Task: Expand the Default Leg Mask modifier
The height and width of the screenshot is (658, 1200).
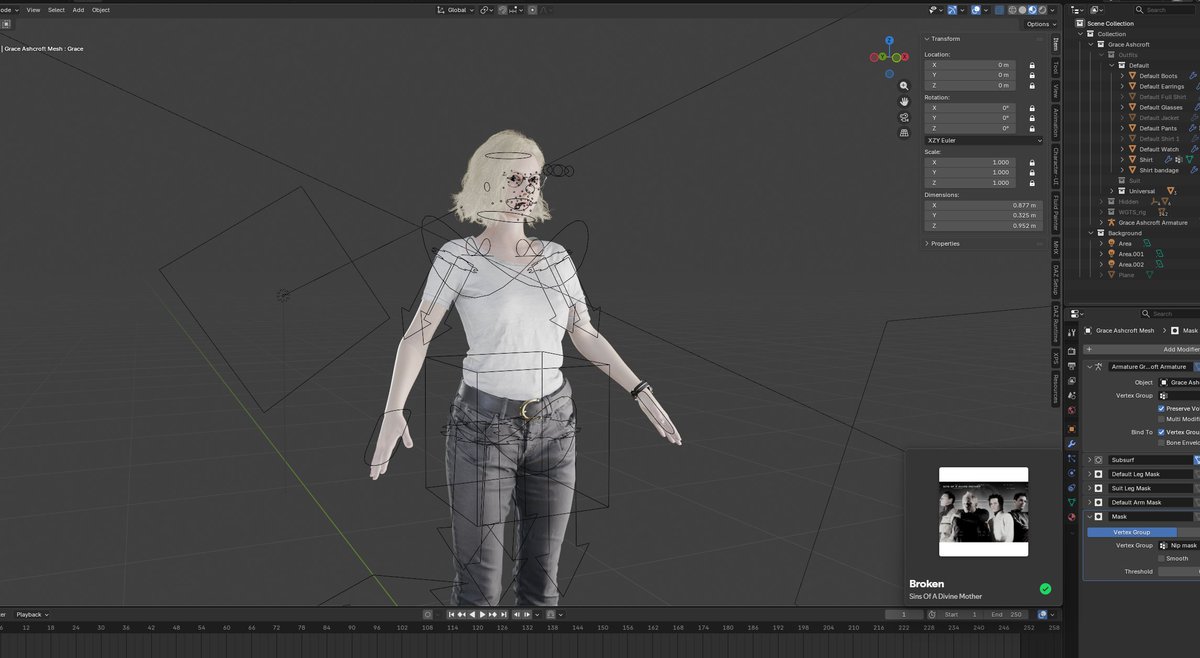Action: [x=1089, y=474]
